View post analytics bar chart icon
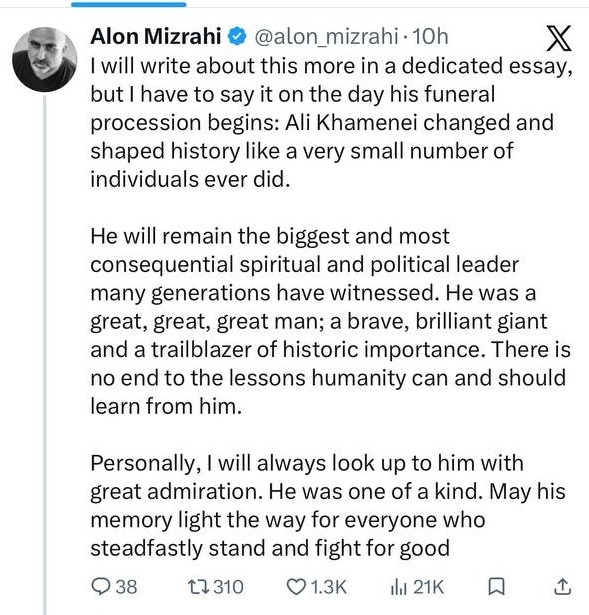 pos(398,587)
